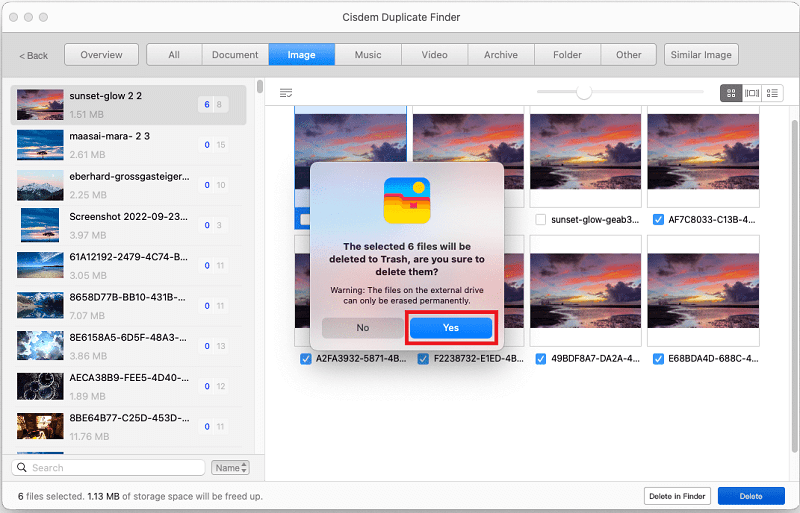This screenshot has width=800, height=513.
Task: Uncheck the AF7C8033-C13B file checkbox
Action: pos(658,219)
